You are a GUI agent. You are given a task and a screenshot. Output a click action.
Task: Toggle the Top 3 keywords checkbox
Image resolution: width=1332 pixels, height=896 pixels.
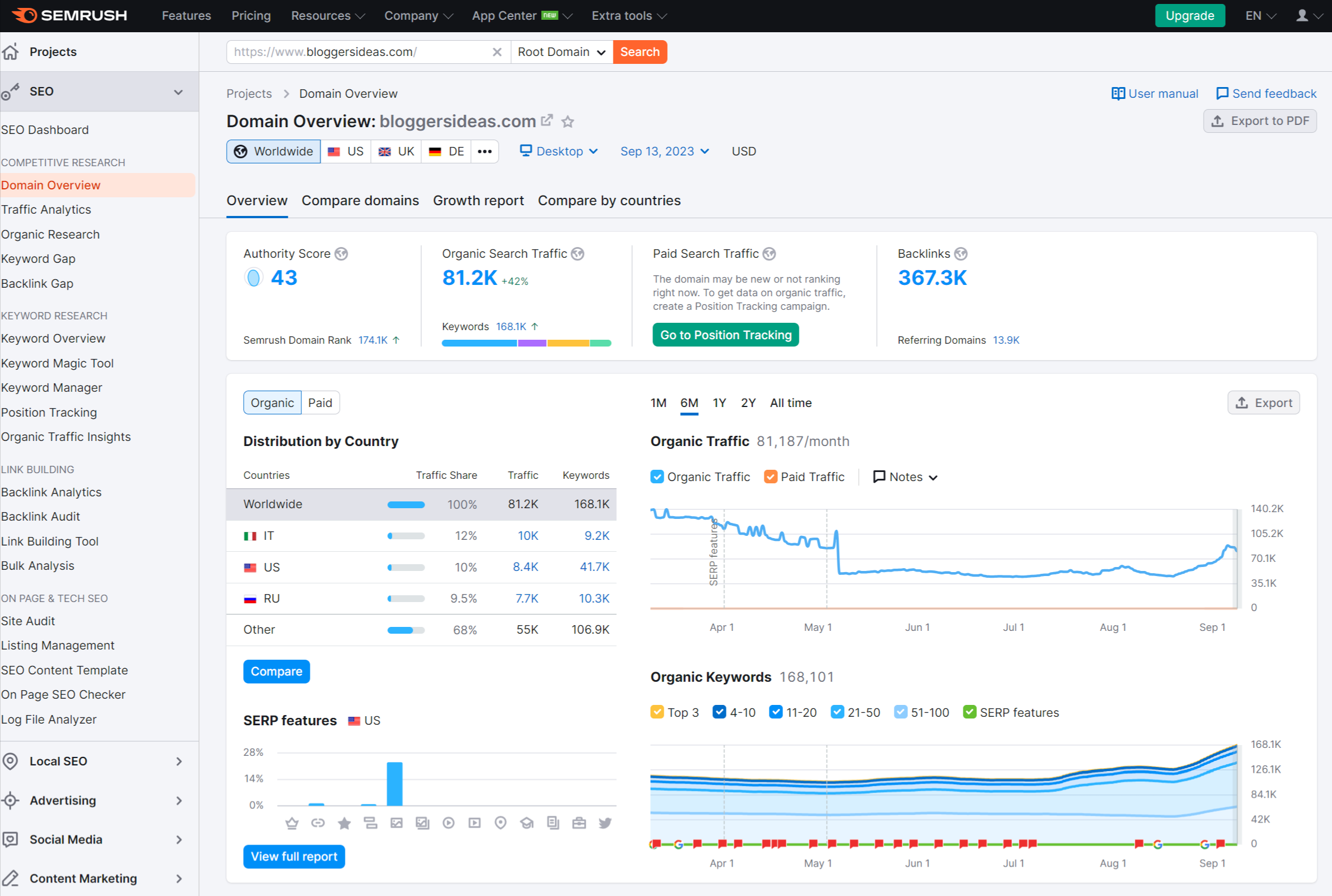coord(657,712)
